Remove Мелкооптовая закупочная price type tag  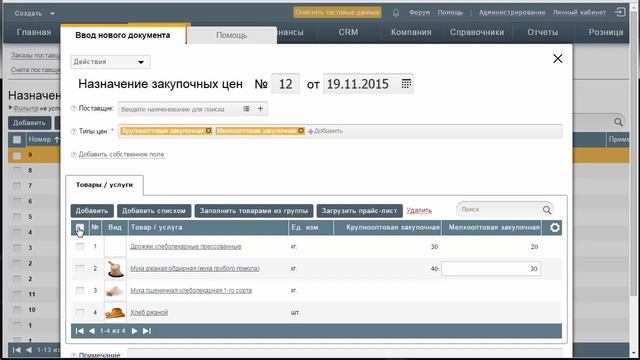tap(301, 131)
